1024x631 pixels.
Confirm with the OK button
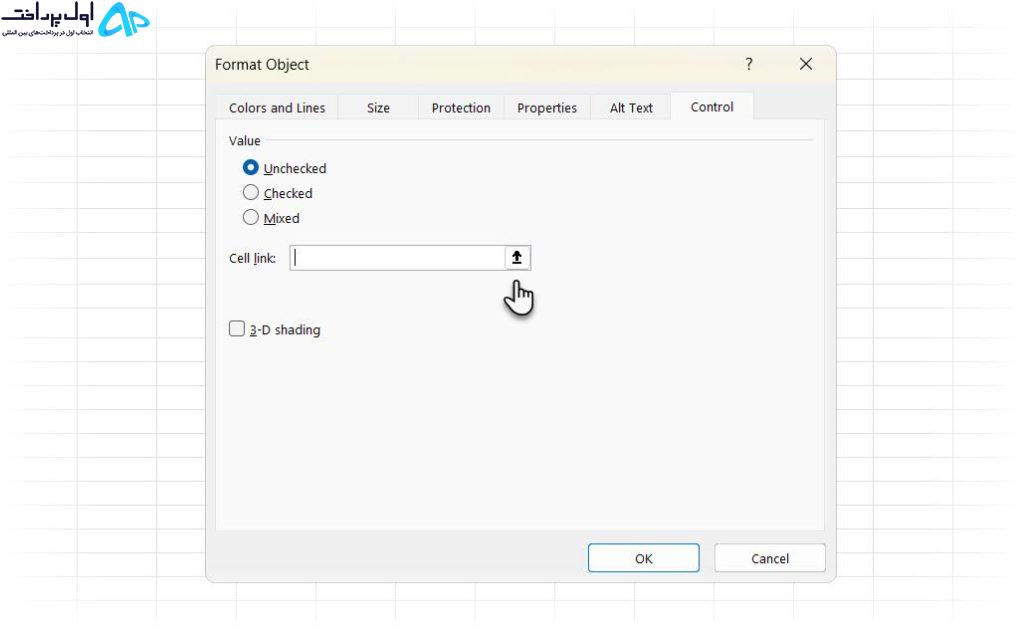point(643,558)
